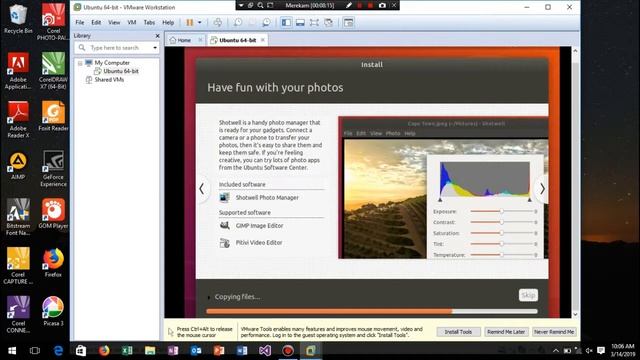Screen dimensions: 640x360
Task: Open the File menu
Action: click(x=80, y=22)
